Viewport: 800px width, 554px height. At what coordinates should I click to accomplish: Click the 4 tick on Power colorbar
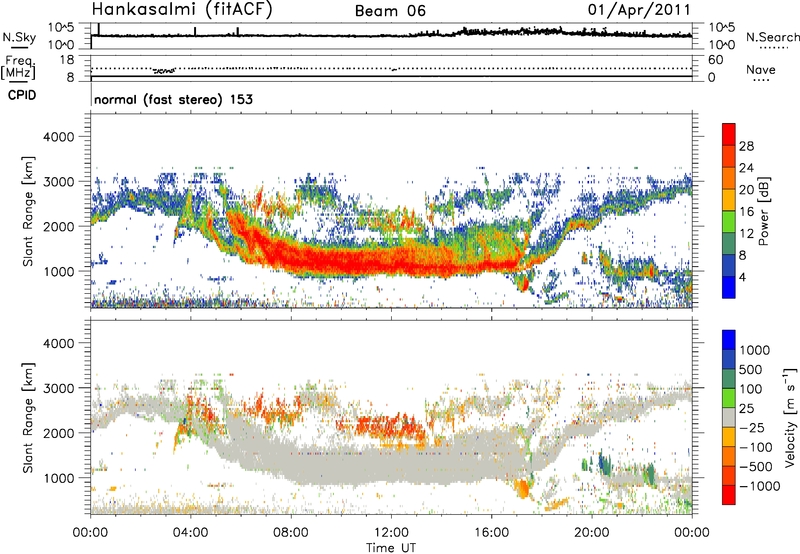743,278
